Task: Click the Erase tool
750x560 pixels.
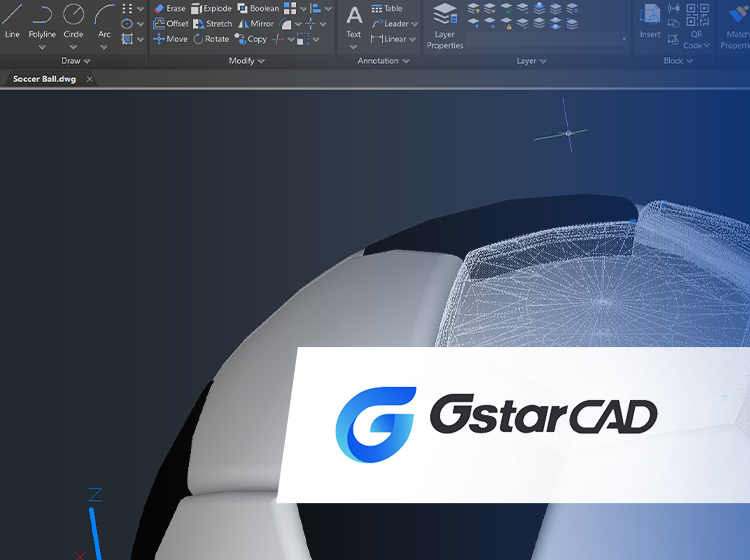Action: pyautogui.click(x=169, y=8)
